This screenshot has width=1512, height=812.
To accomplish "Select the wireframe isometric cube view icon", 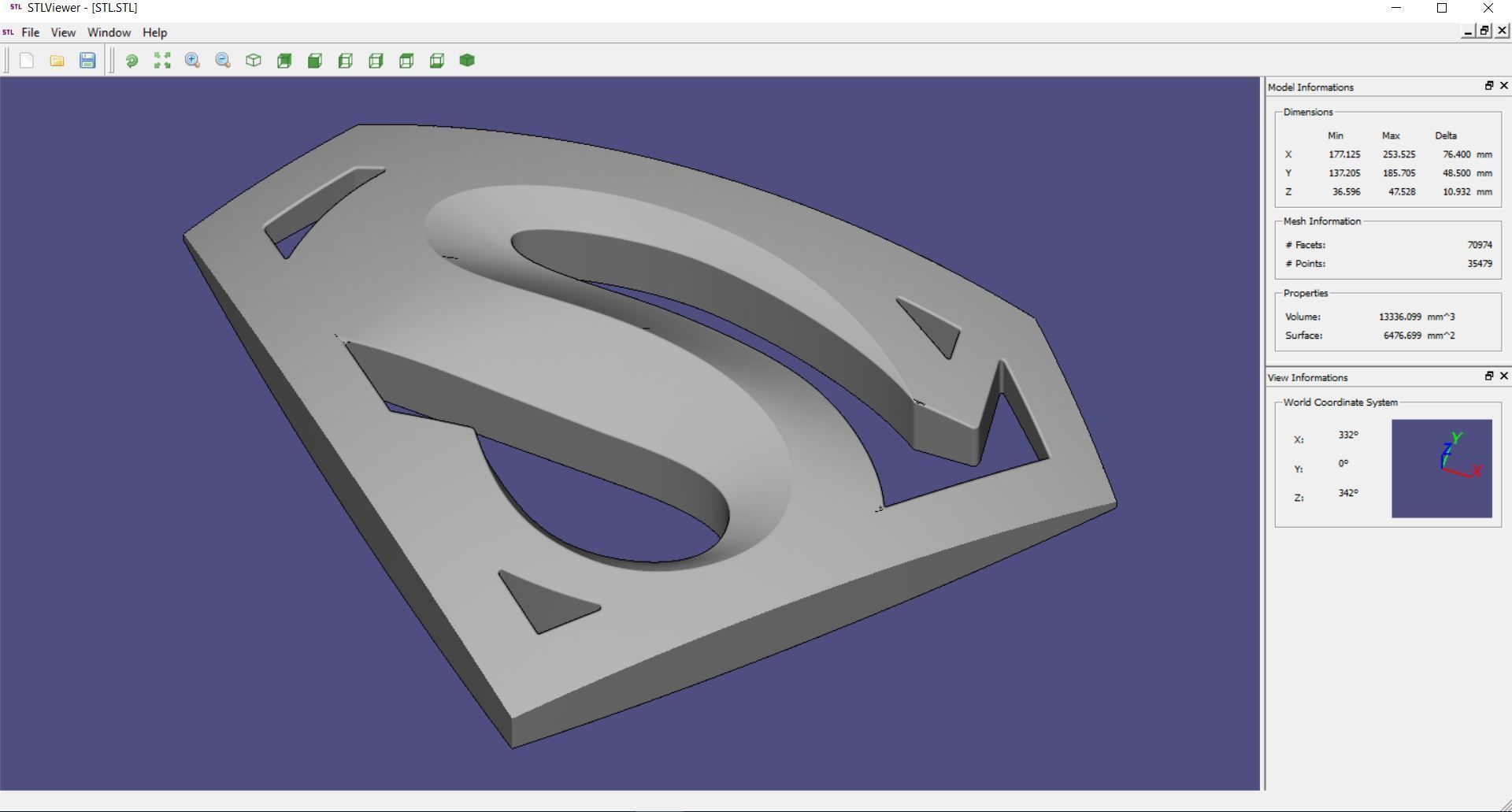I will (254, 61).
